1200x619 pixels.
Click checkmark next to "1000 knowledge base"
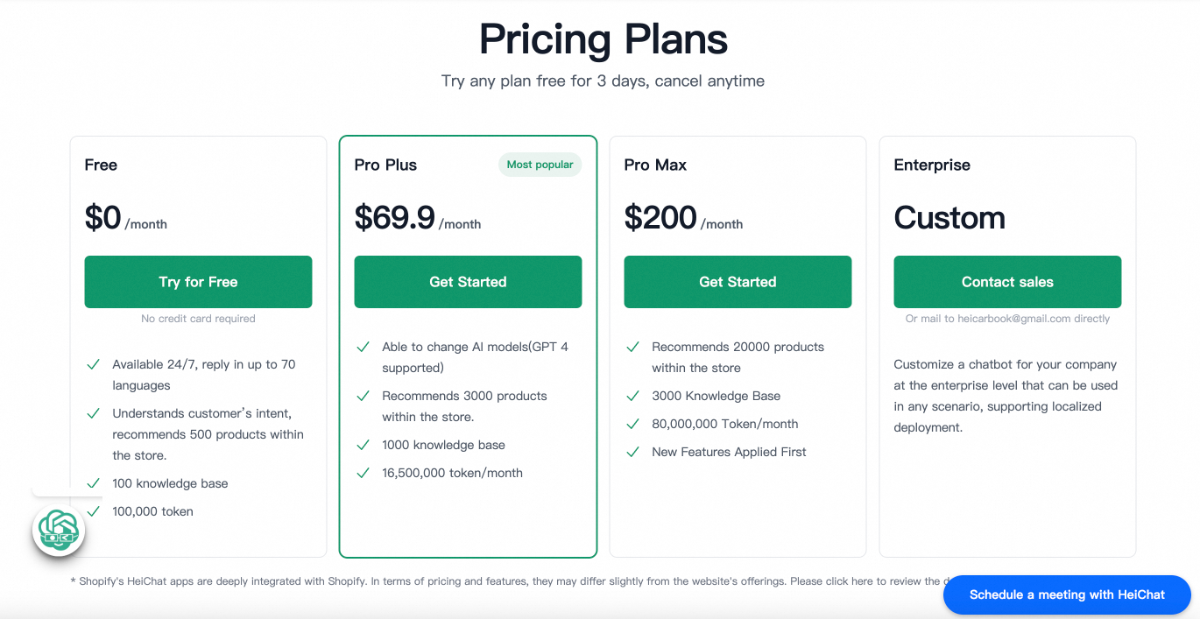tap(363, 445)
